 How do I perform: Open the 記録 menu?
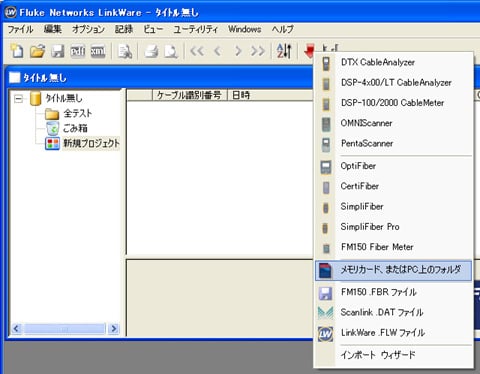pyautogui.click(x=124, y=29)
